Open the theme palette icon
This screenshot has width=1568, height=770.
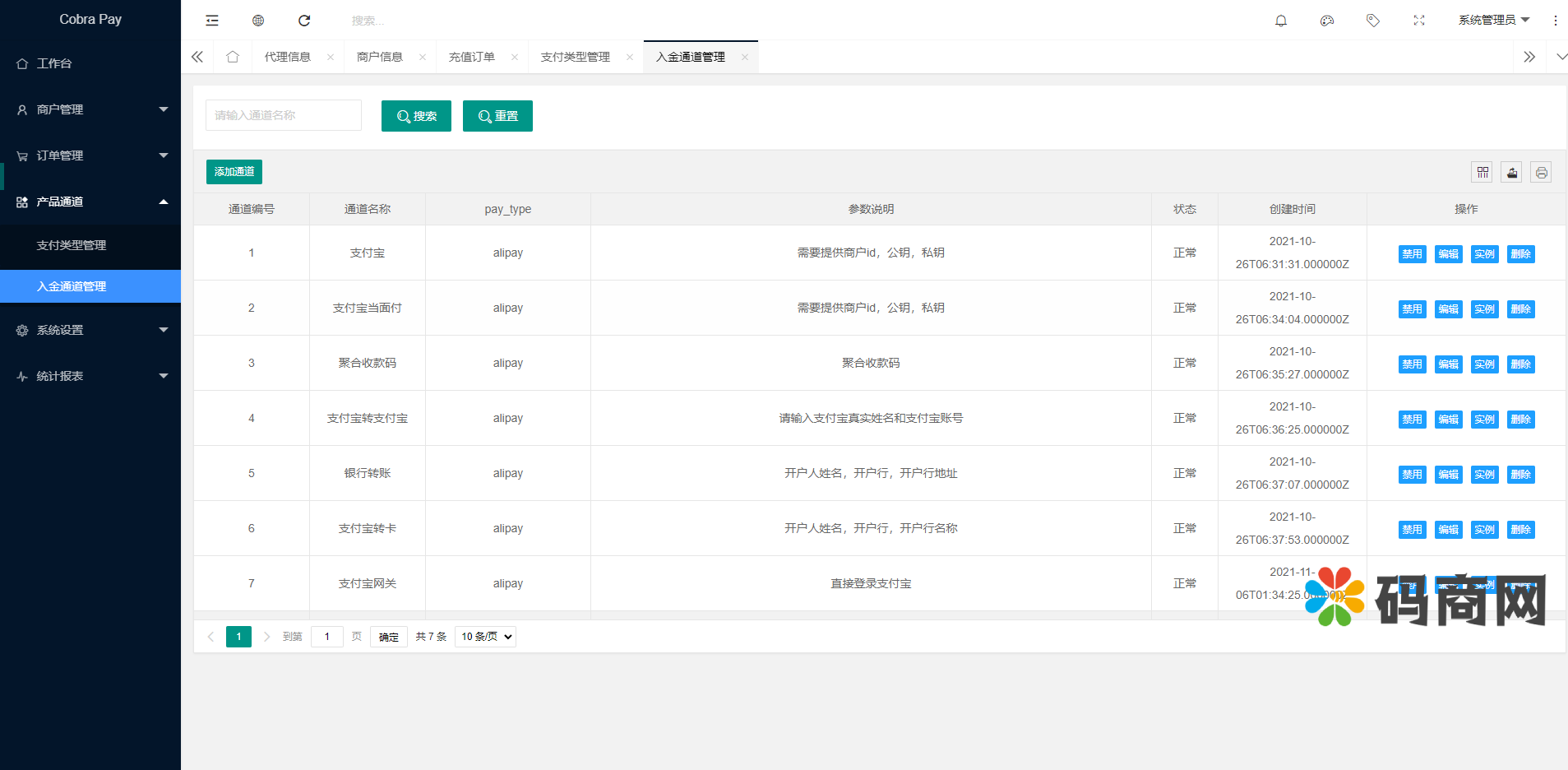1327,21
